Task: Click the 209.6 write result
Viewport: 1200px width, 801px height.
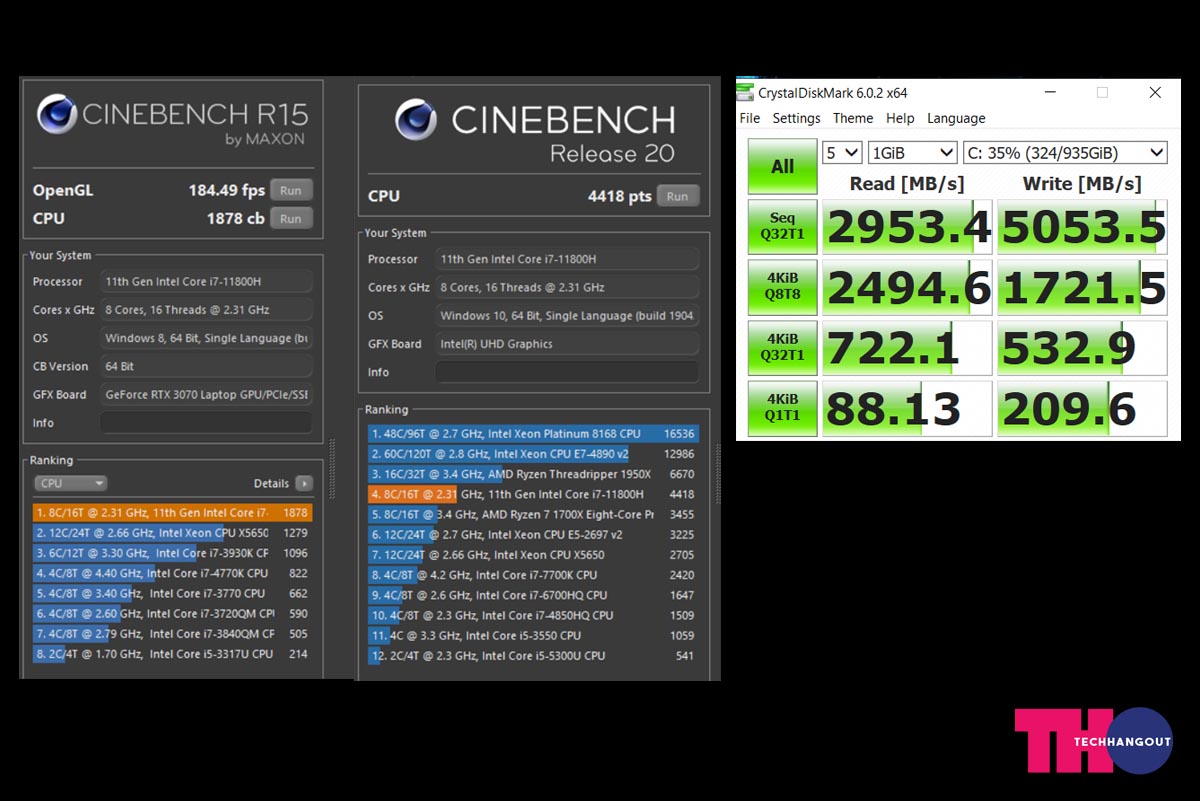Action: point(1082,408)
